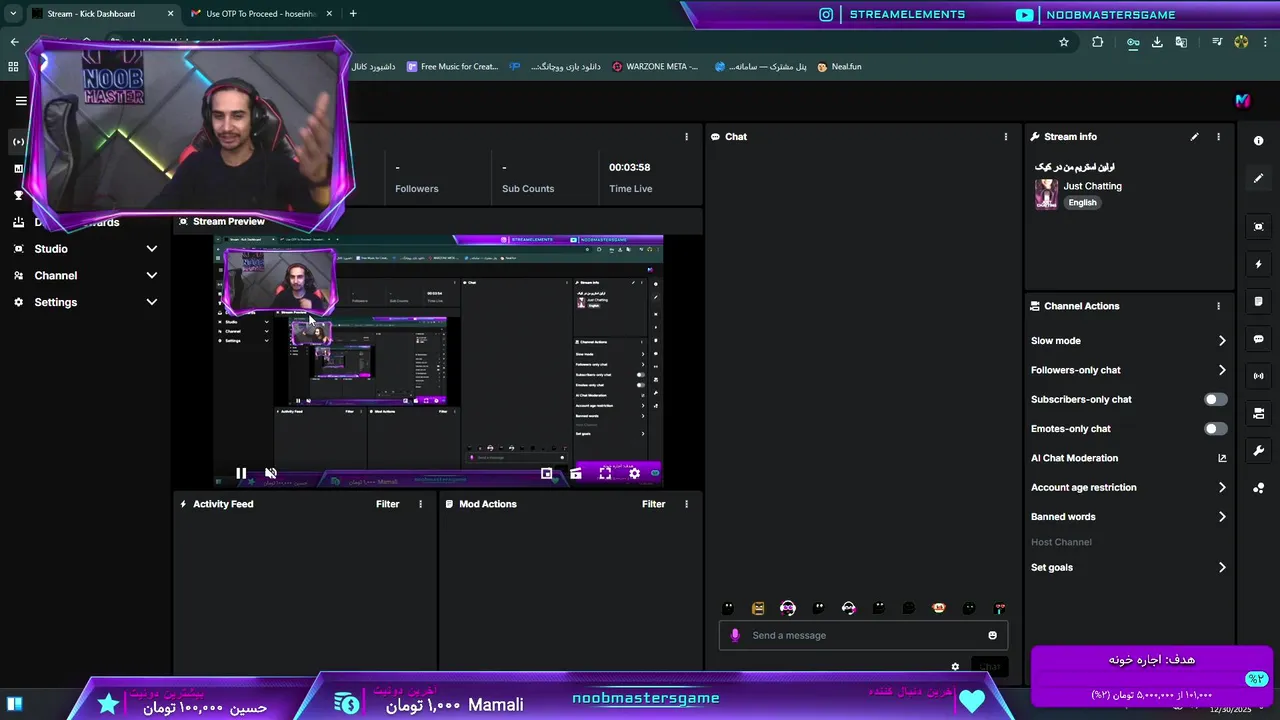Open the stats panel three-dot menu
Screen dimensions: 1280x720
point(686,137)
